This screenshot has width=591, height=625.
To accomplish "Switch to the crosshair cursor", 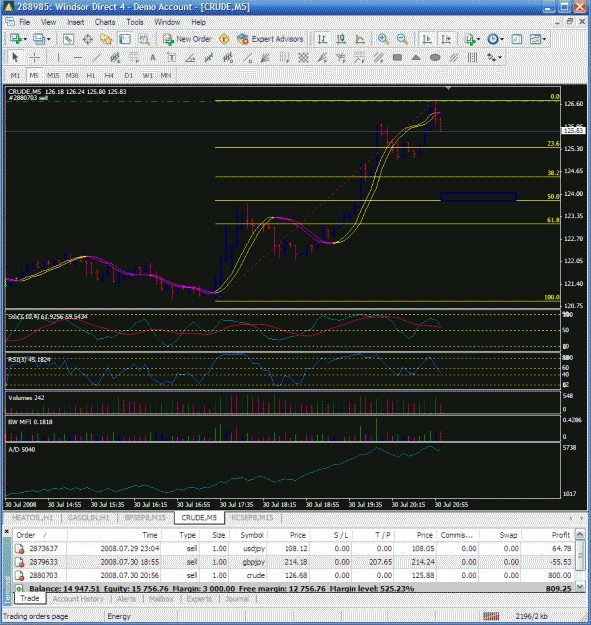I will click(x=35, y=58).
